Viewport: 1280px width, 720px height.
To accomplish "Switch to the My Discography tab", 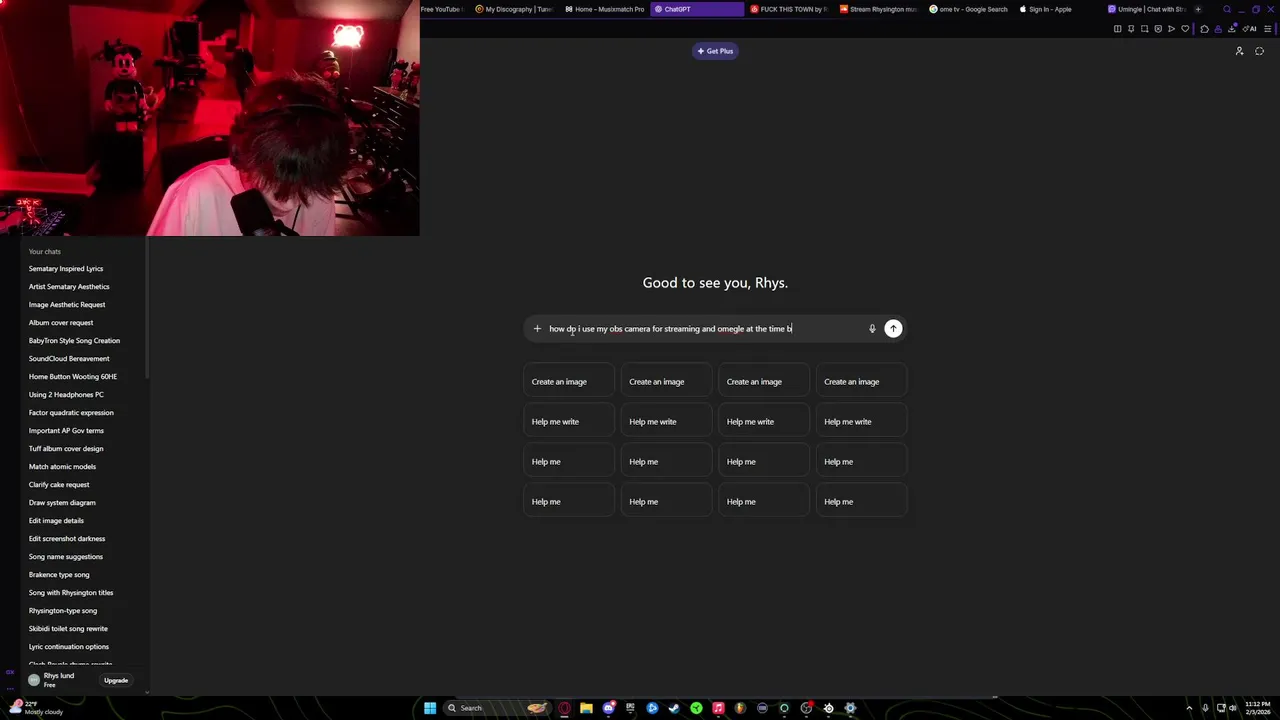I will pyautogui.click(x=513, y=9).
